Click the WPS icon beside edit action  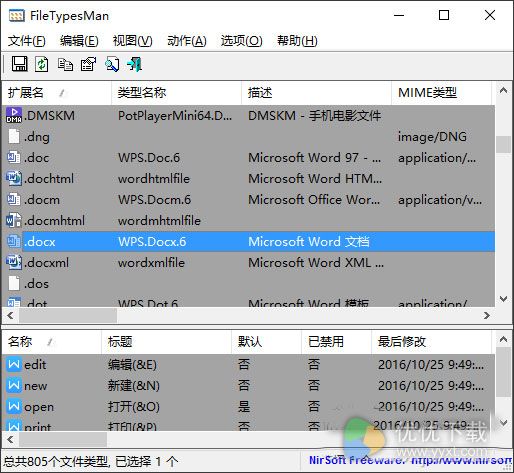coord(14,364)
